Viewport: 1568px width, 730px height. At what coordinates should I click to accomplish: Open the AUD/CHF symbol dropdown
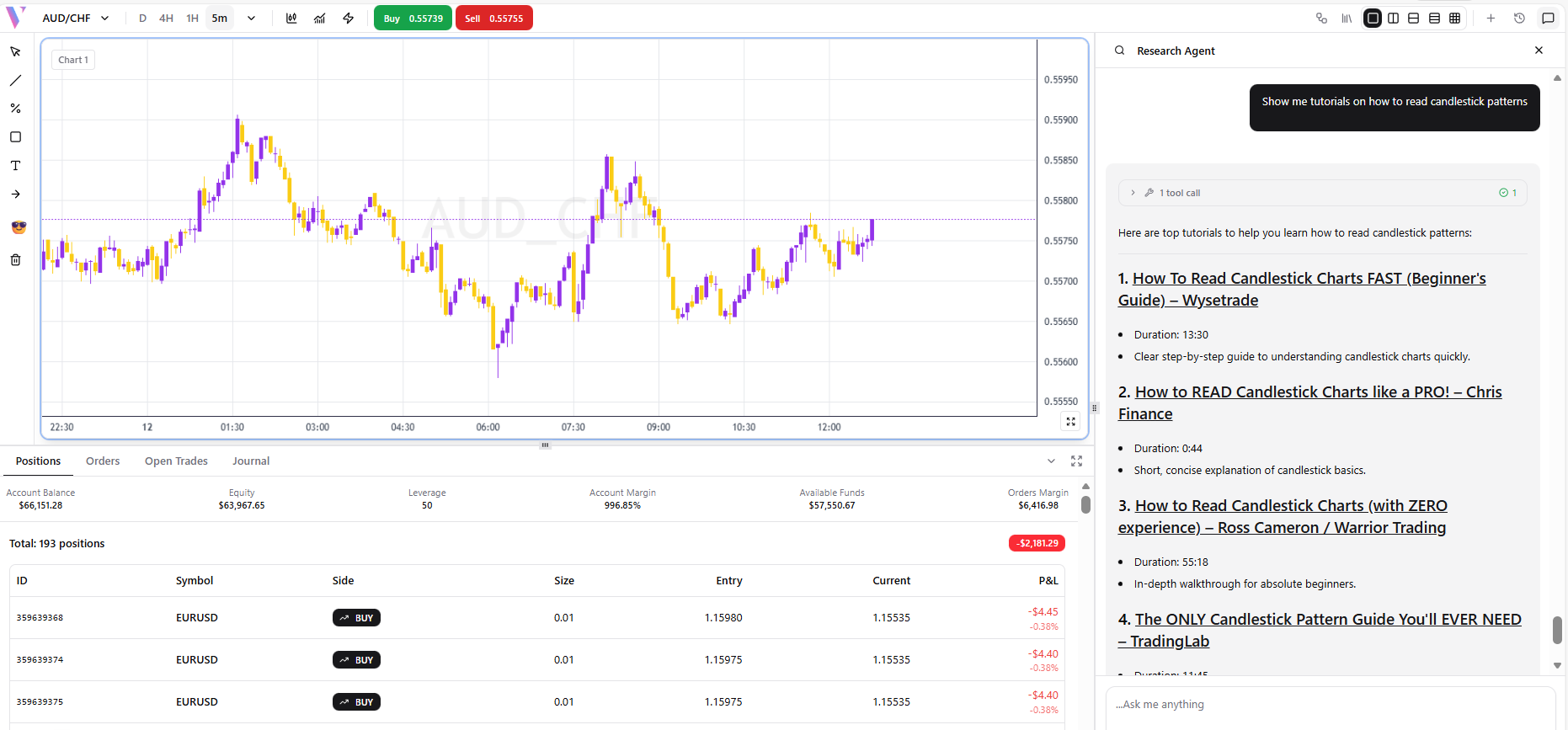[x=76, y=19]
